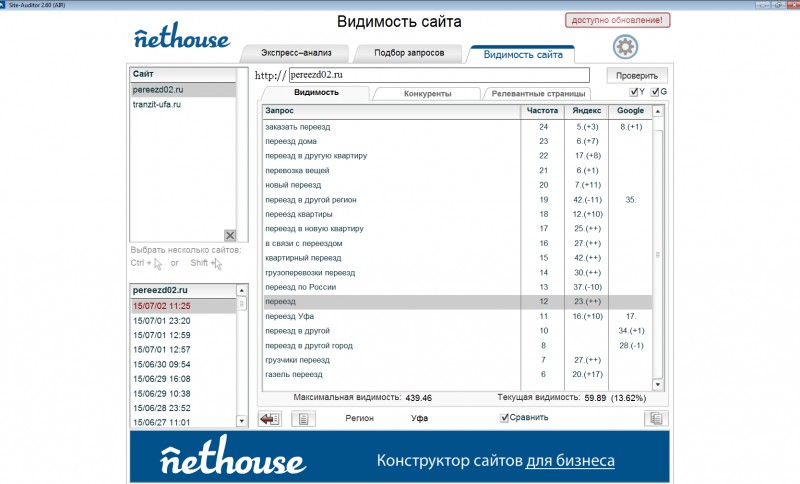Select query новый переезд
The width and height of the screenshot is (800, 484).
point(458,185)
